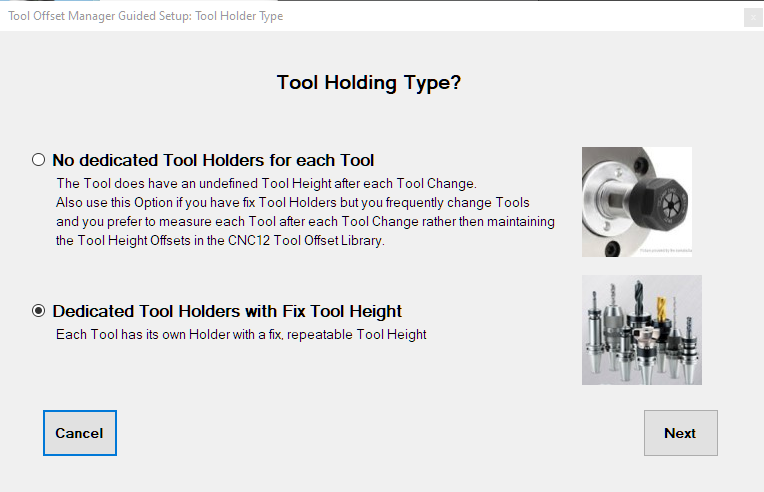
Task: Select the 'No dedicated Tool Holders' radio button
Action: click(x=38, y=160)
